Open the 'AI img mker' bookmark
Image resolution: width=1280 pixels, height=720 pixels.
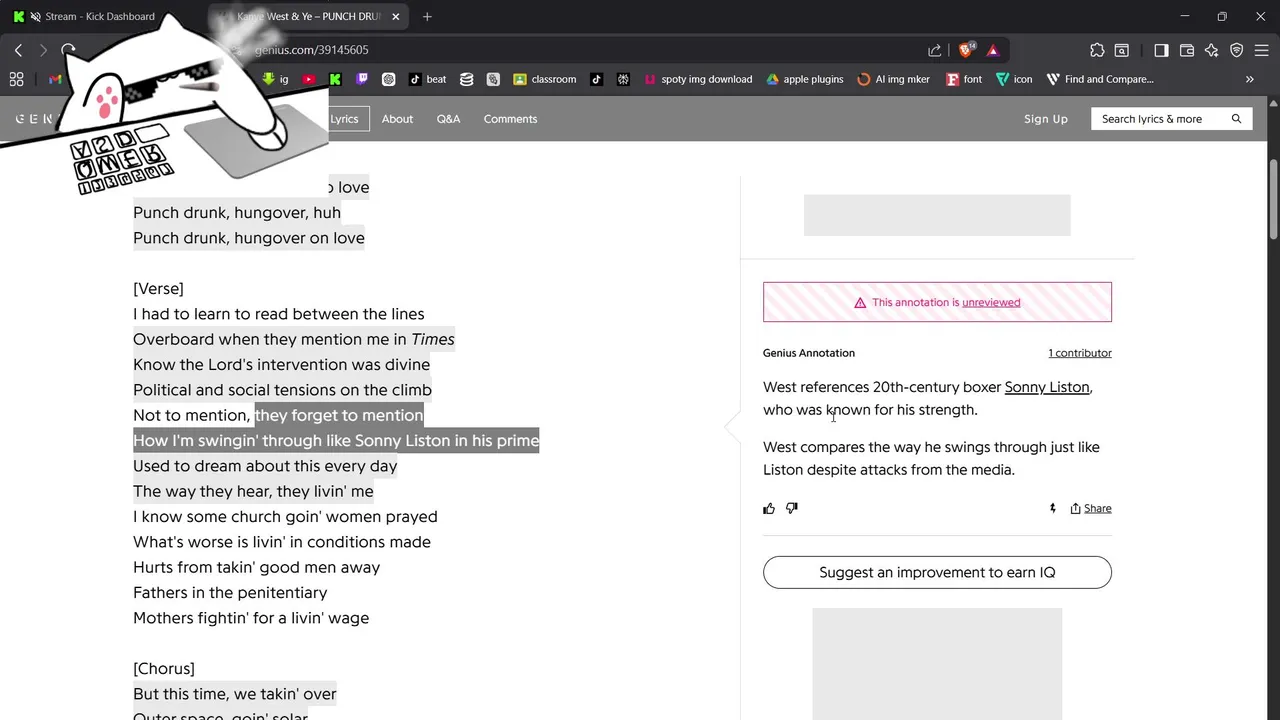894,79
